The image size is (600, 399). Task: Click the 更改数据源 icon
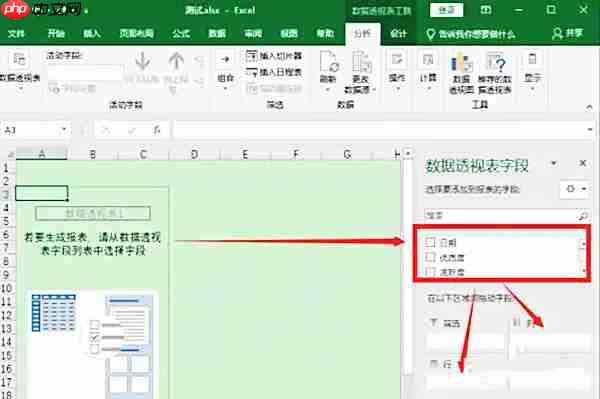click(x=361, y=62)
